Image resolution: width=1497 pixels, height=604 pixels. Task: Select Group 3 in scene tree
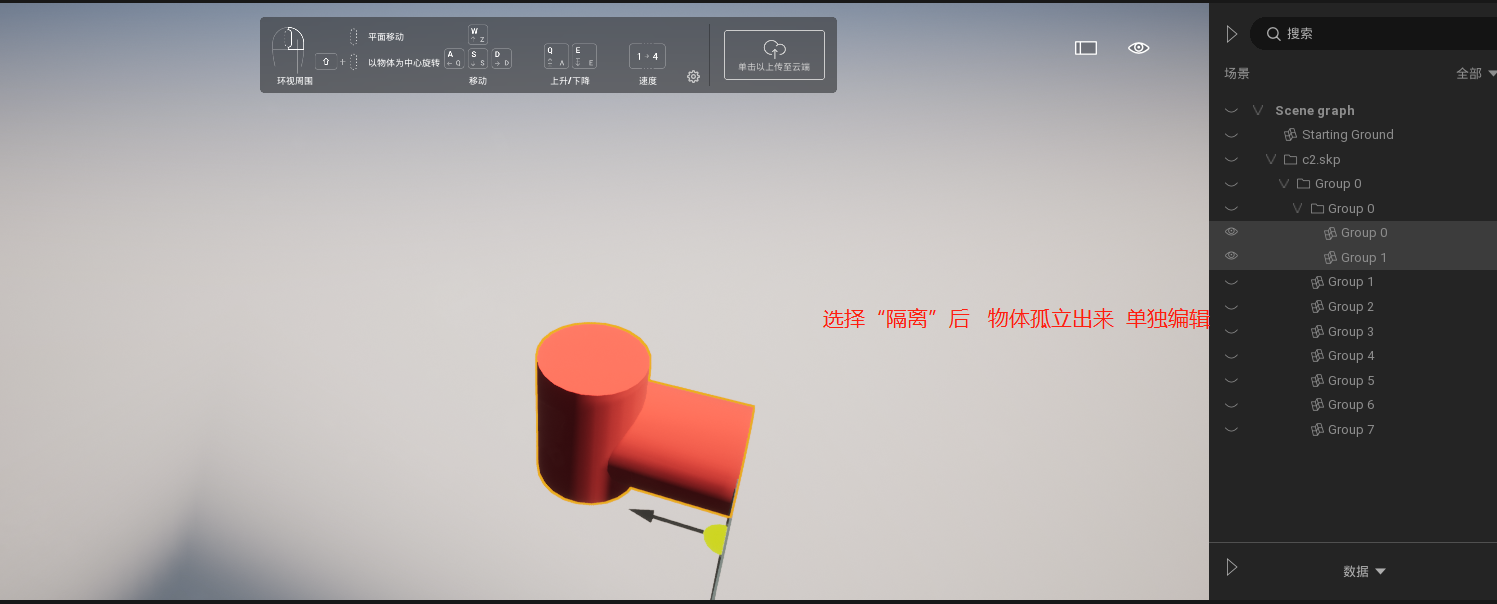click(1350, 332)
